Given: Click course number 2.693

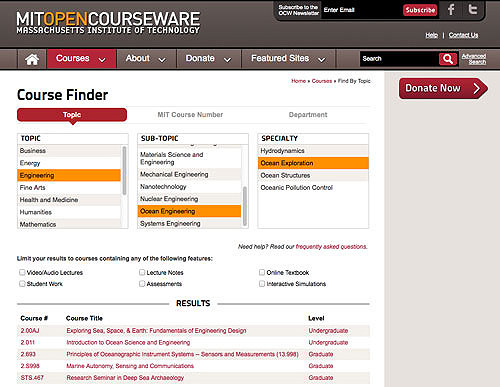Looking at the screenshot, I should pos(28,354).
